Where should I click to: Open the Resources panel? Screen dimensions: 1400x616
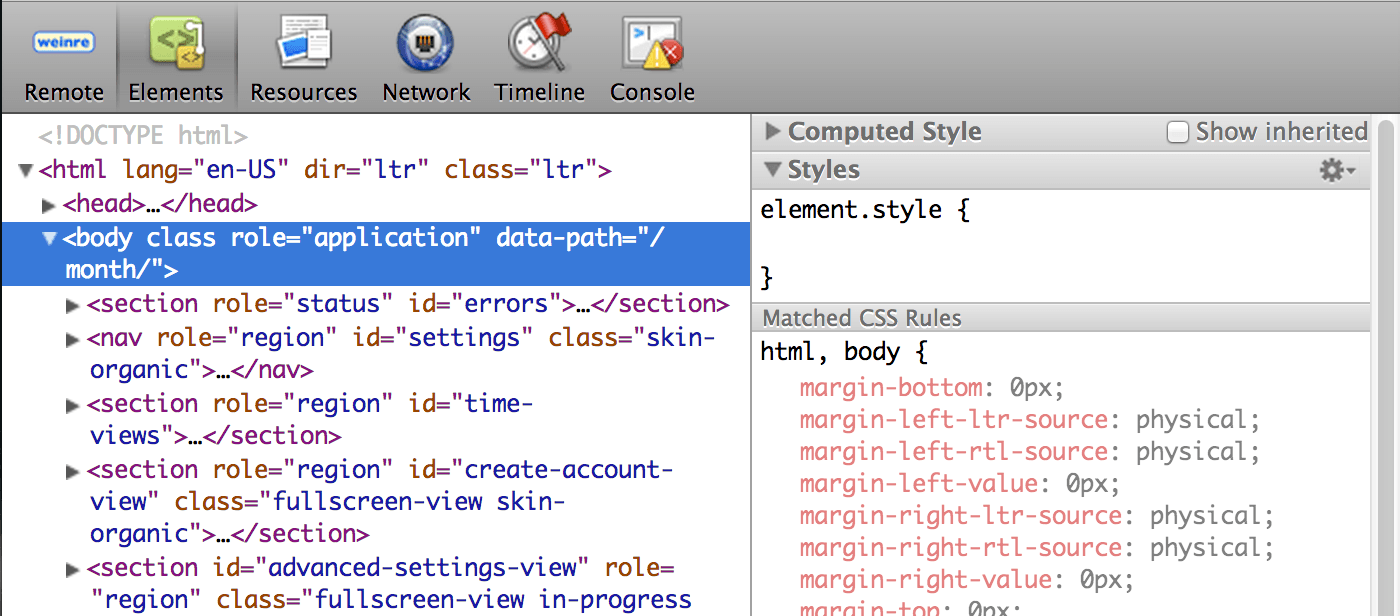tap(302, 55)
